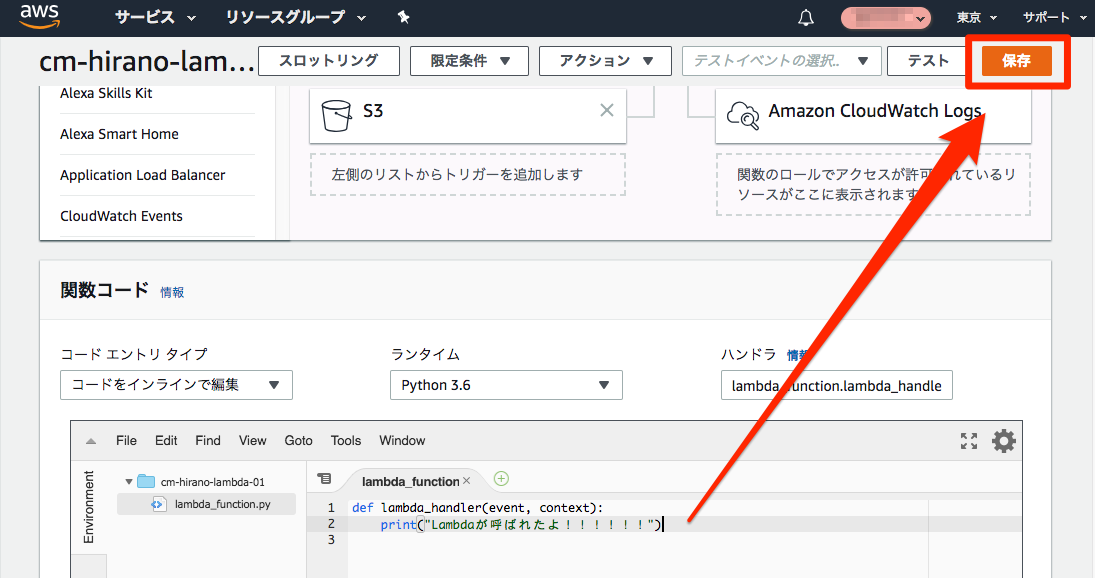Toggle the editor fullscreen icon
The width and height of the screenshot is (1095, 578).
pyautogui.click(x=969, y=441)
